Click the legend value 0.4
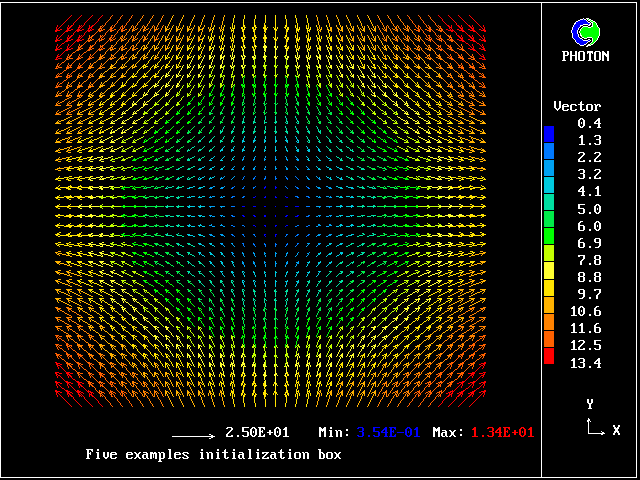The height and width of the screenshot is (480, 640). click(x=589, y=123)
